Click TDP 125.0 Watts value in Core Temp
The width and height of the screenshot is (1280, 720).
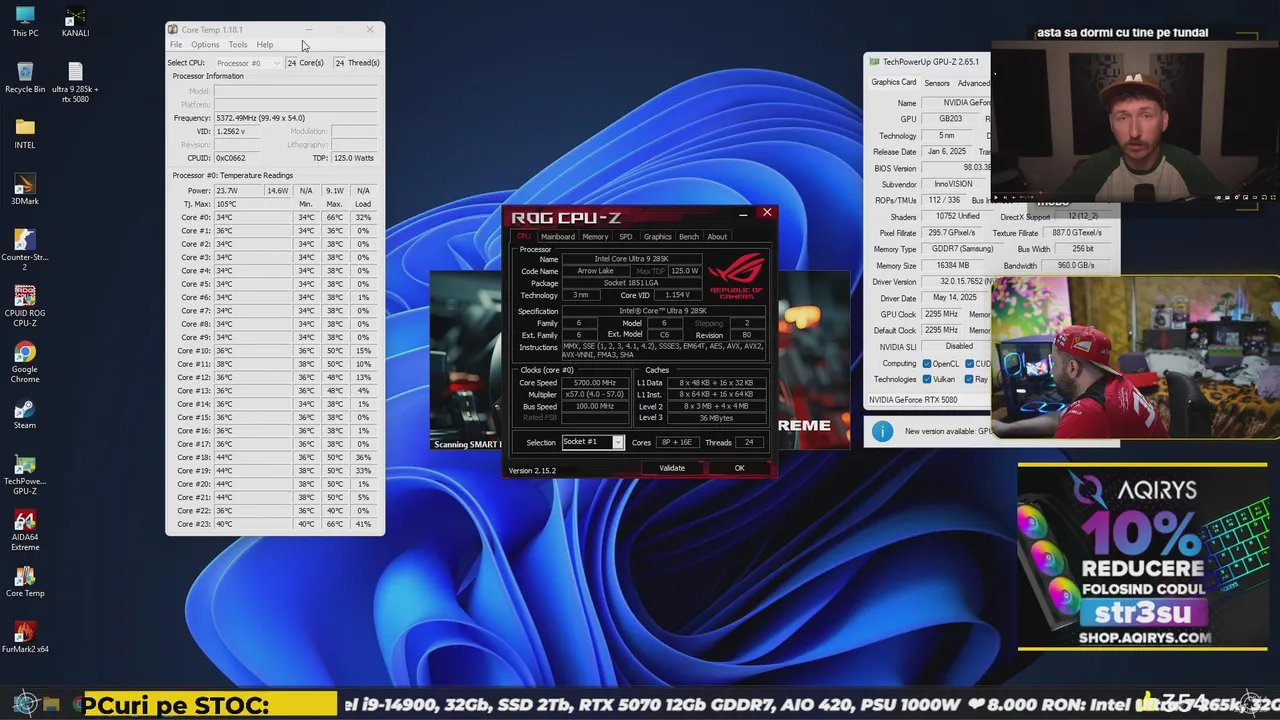353,158
